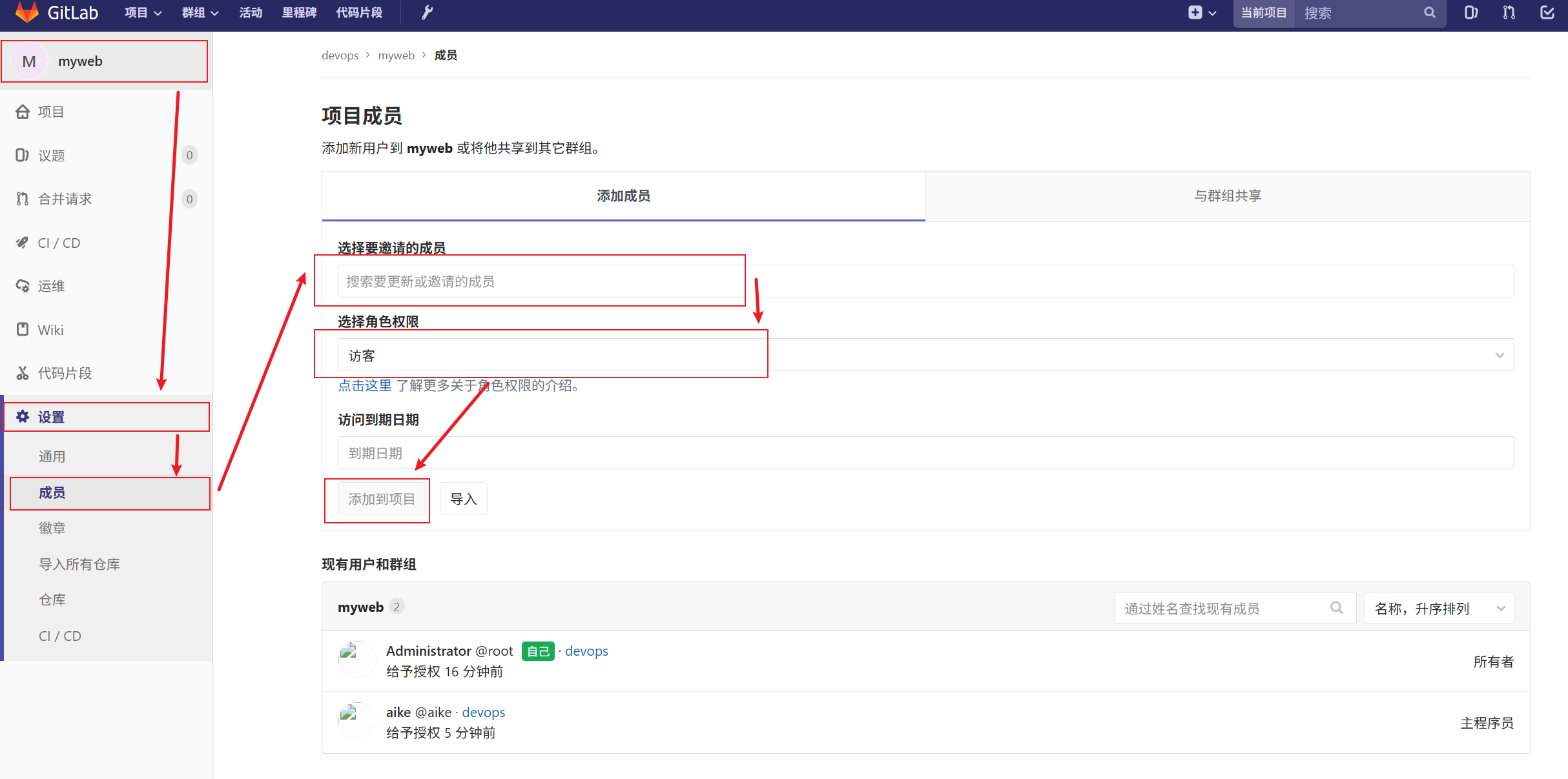Click the member search invite field
1568x779 pixels.
(925, 281)
